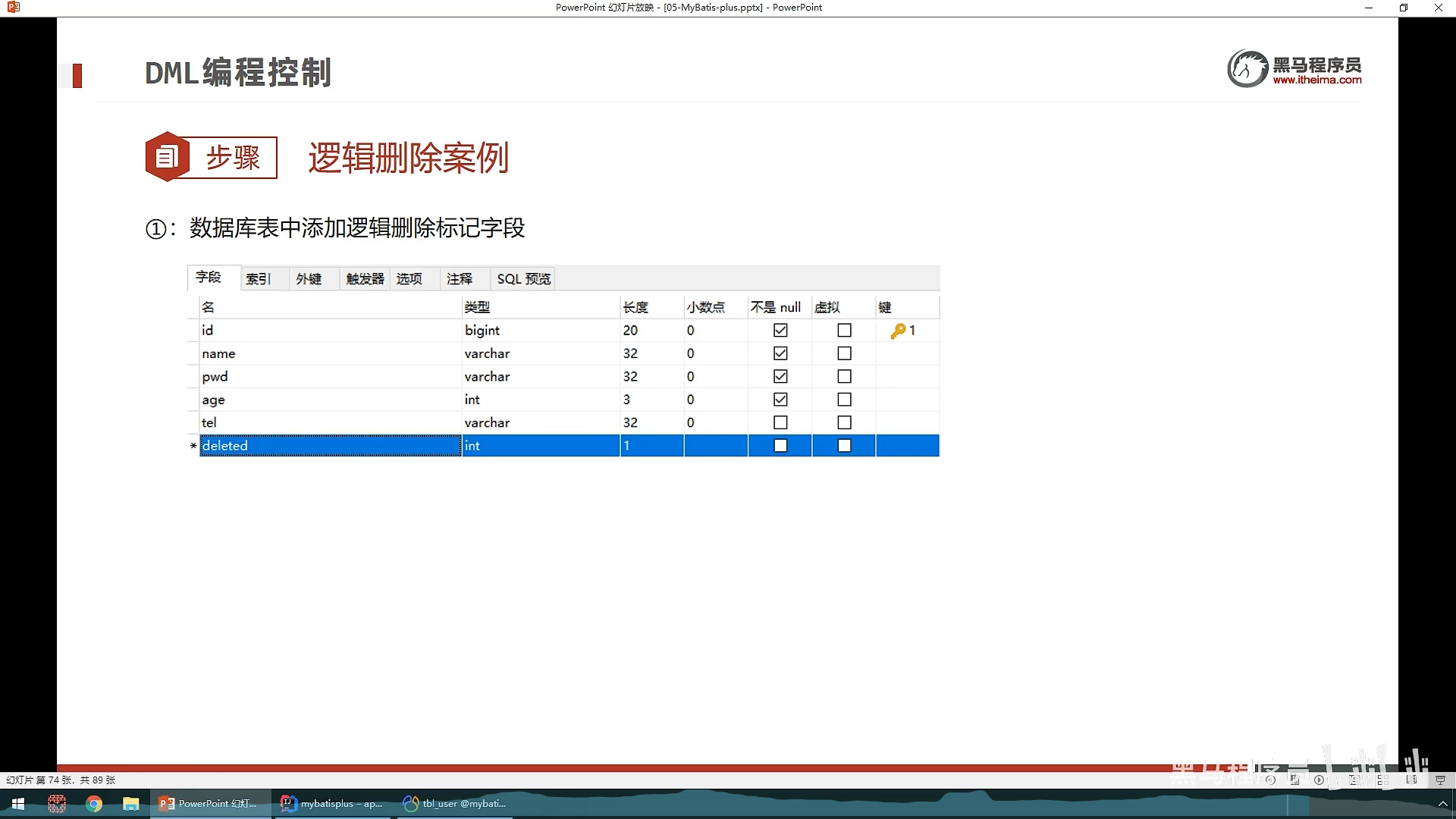Open tbl_user Navicat window from taskbar

455,804
